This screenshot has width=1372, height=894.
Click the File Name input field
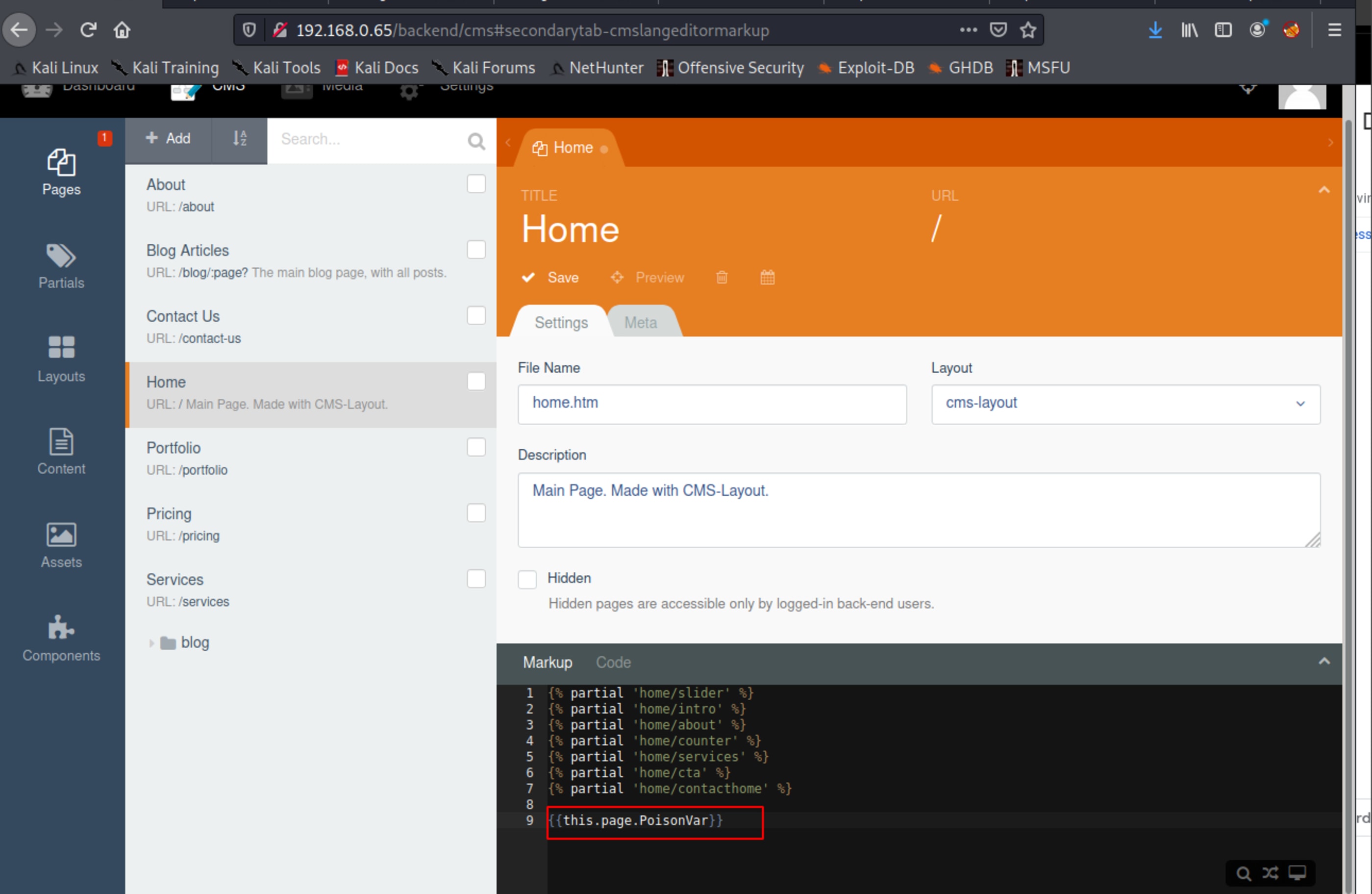[x=711, y=404]
